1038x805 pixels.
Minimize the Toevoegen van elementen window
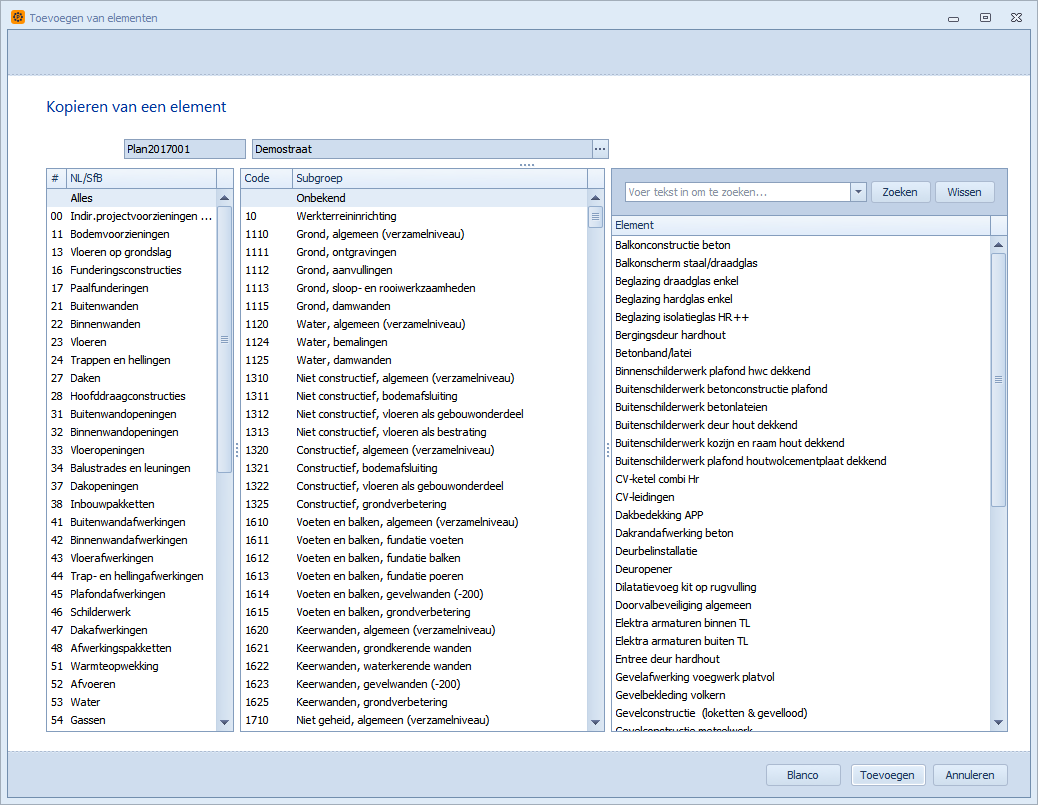(x=953, y=19)
